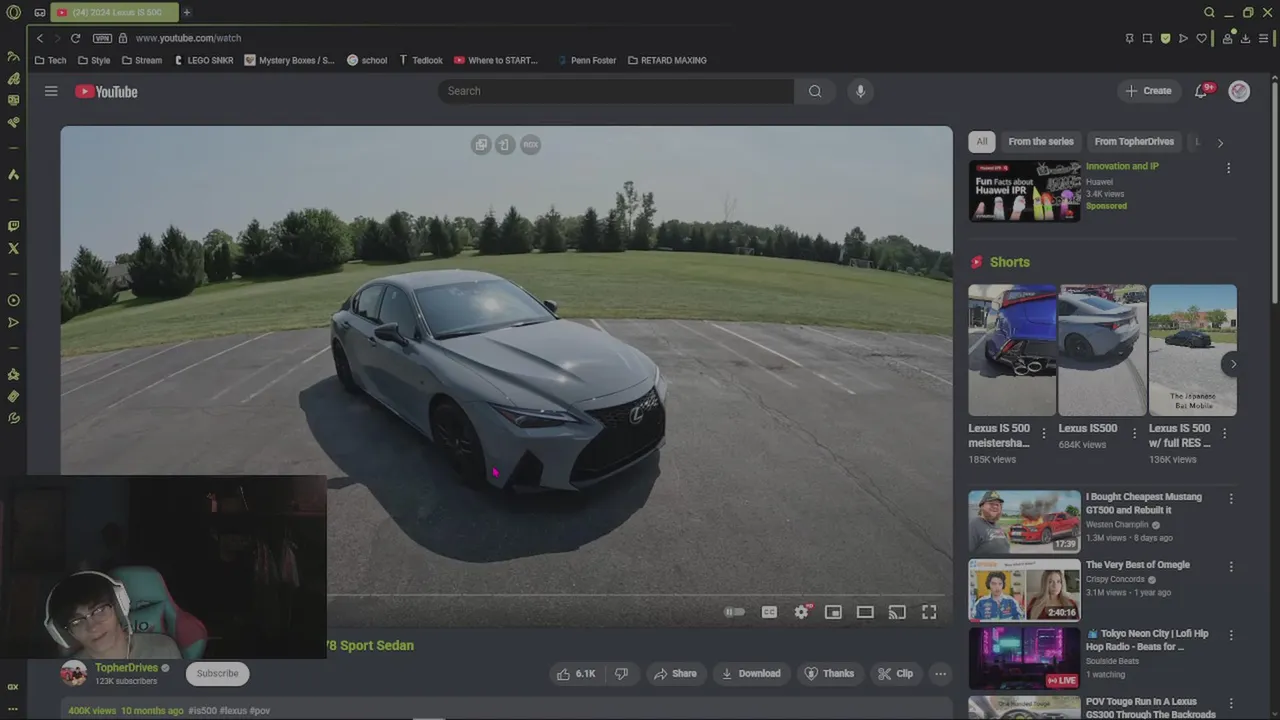Click the YouTube search magnifier button
The image size is (1280, 720).
(x=815, y=91)
